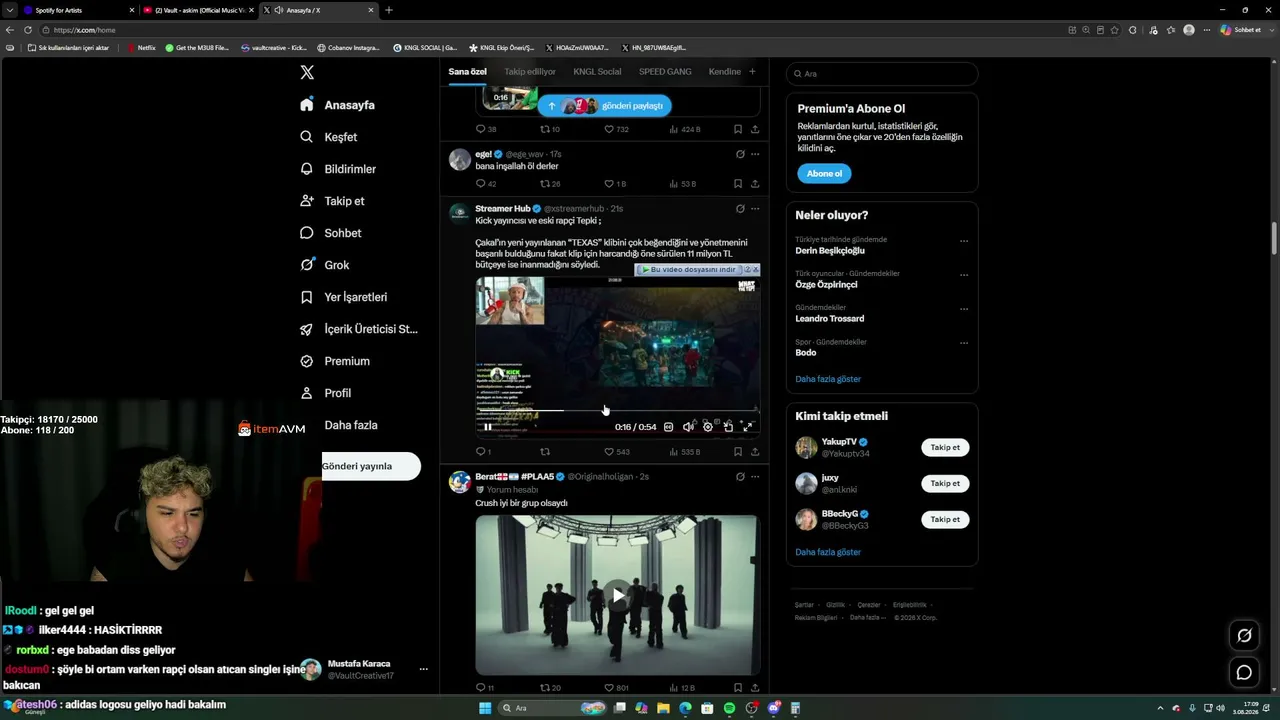1280x720 pixels.
Task: Open Premium from the sidebar
Action: coord(334,361)
